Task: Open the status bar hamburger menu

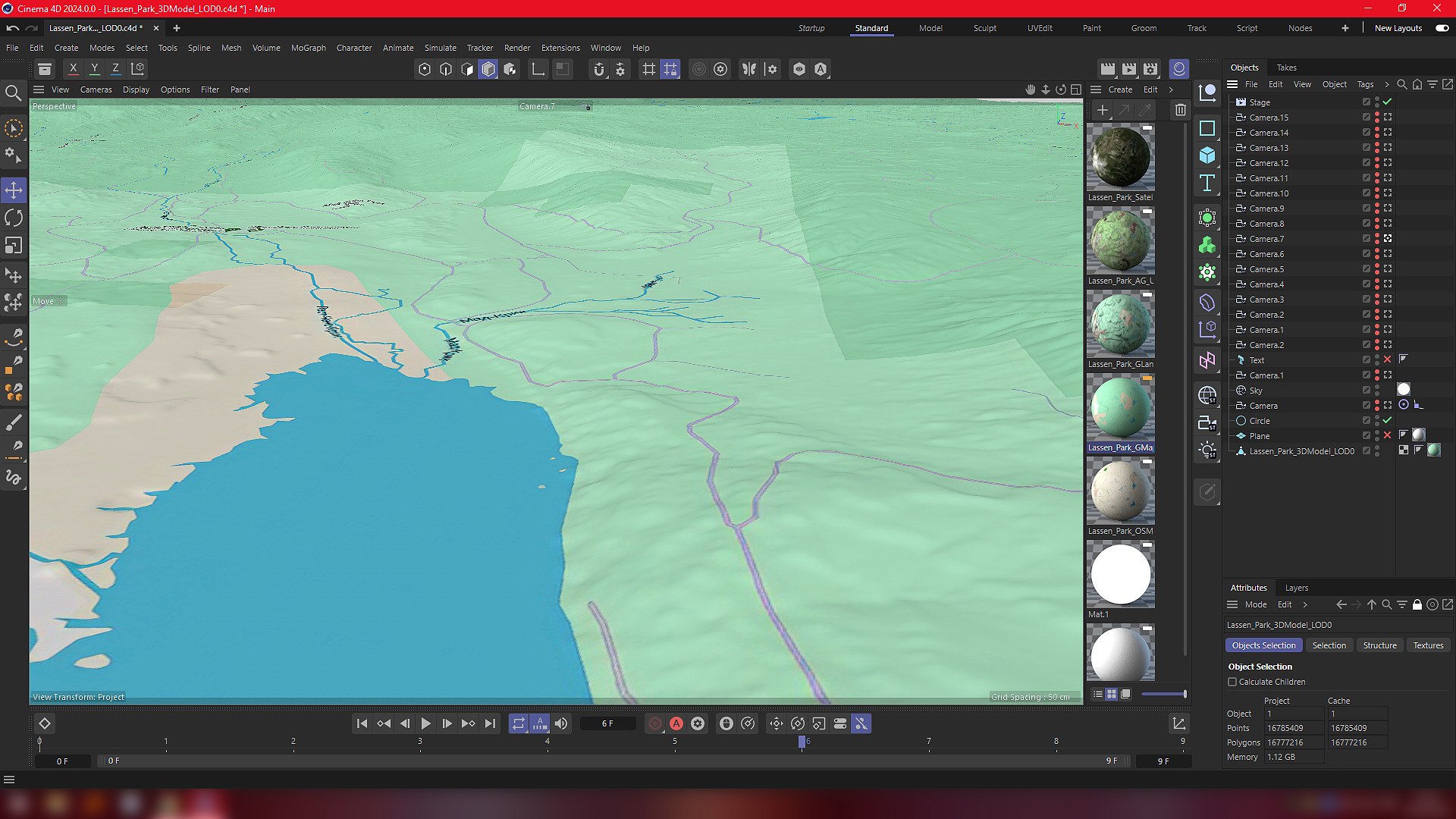Action: (9, 780)
